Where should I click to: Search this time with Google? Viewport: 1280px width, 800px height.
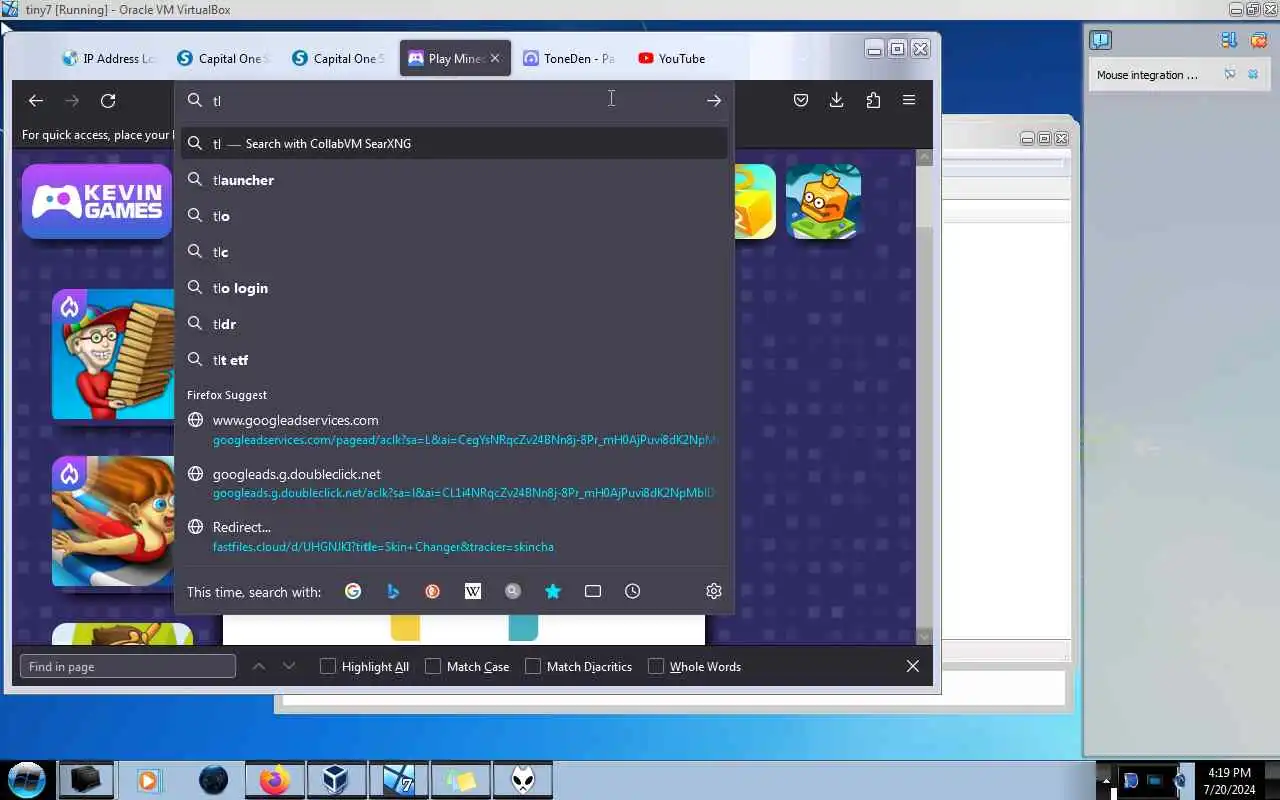353,591
